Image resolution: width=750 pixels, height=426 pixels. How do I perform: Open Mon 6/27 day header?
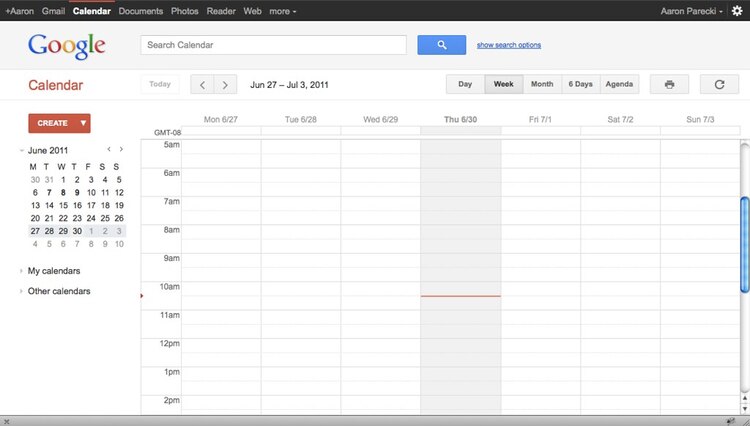tap(221, 120)
